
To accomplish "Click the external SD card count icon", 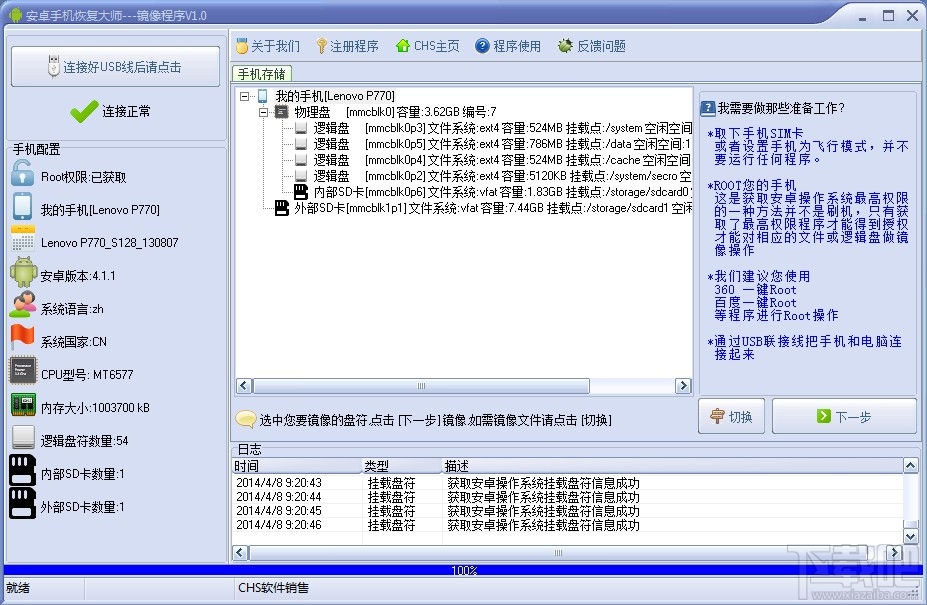I will click(x=22, y=504).
